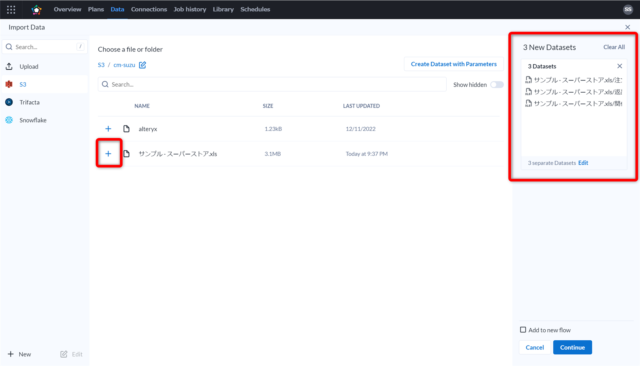The height and width of the screenshot is (366, 640).
Task: Open the Connections tab
Action: coord(149,9)
